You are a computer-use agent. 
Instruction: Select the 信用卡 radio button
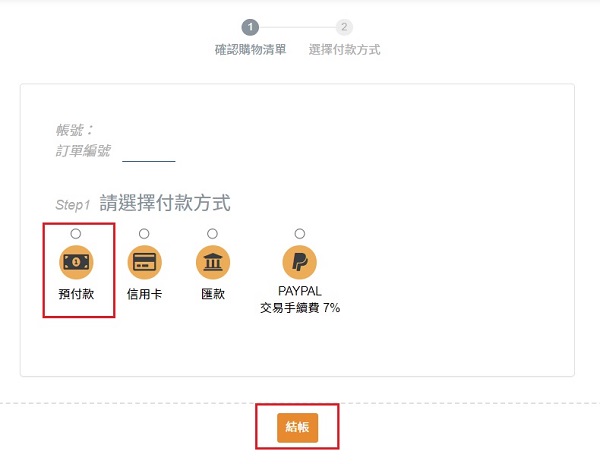(x=144, y=233)
